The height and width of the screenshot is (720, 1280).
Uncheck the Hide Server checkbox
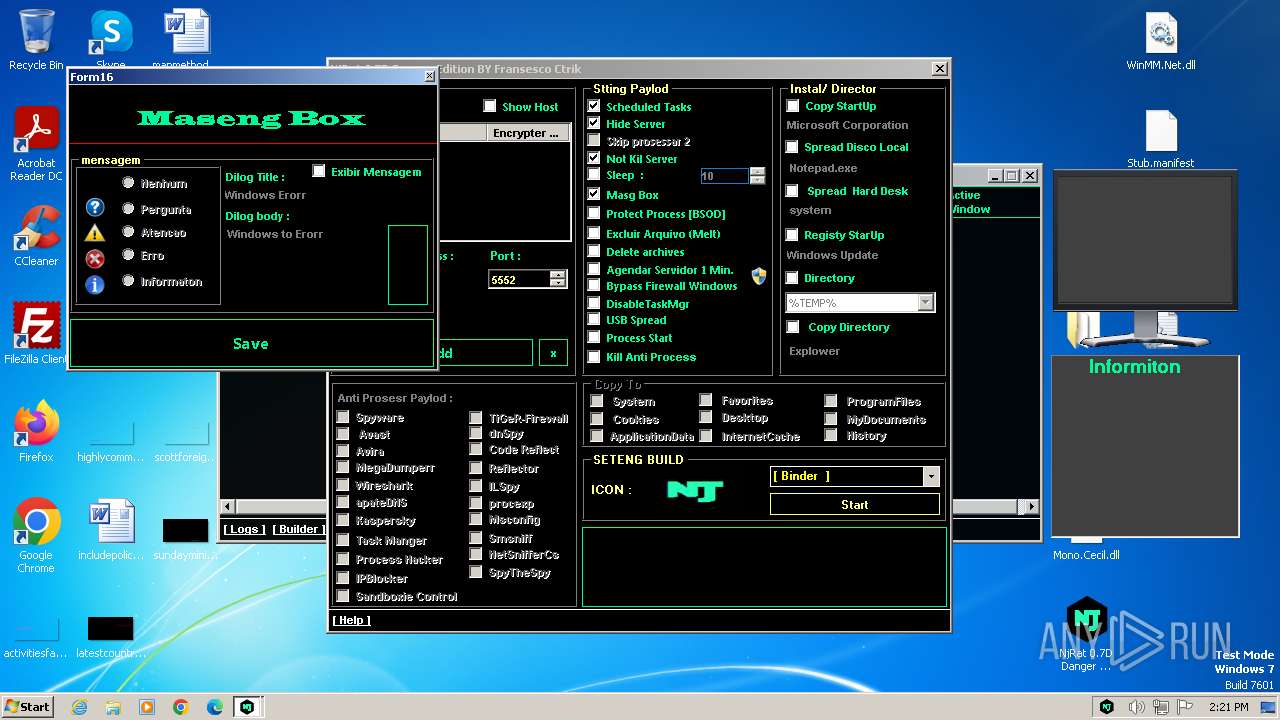coord(594,123)
